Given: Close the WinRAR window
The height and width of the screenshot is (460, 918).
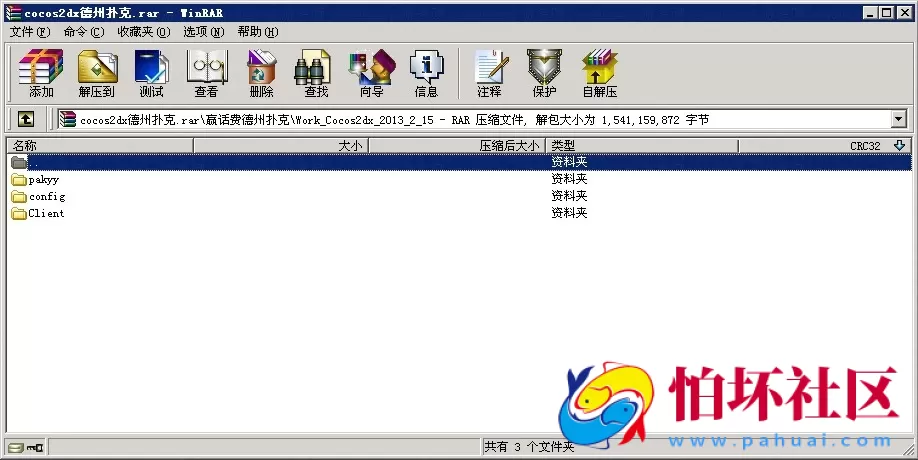Looking at the screenshot, I should [x=903, y=12].
